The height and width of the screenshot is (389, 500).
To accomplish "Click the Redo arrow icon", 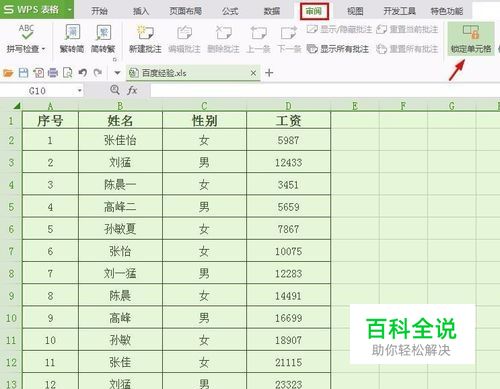I will point(98,73).
